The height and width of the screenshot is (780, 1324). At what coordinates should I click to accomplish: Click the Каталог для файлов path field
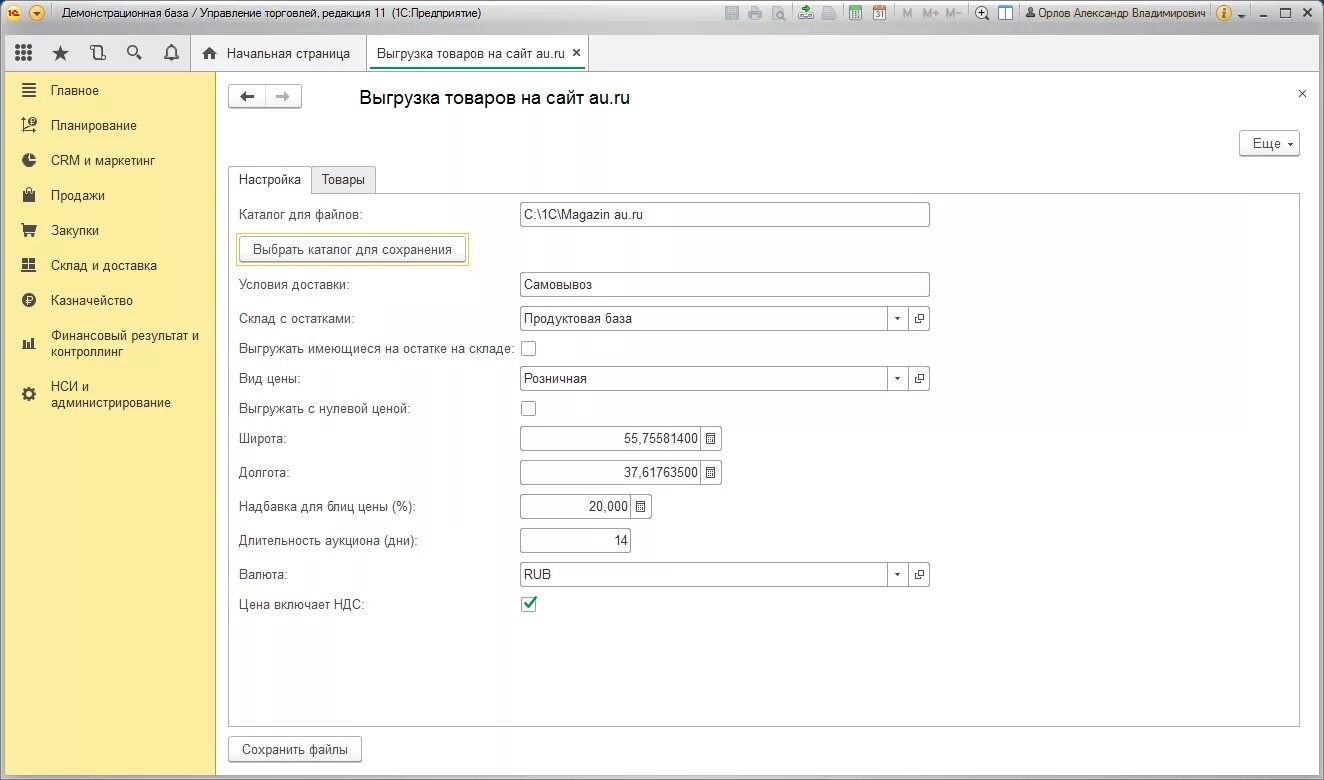click(725, 214)
